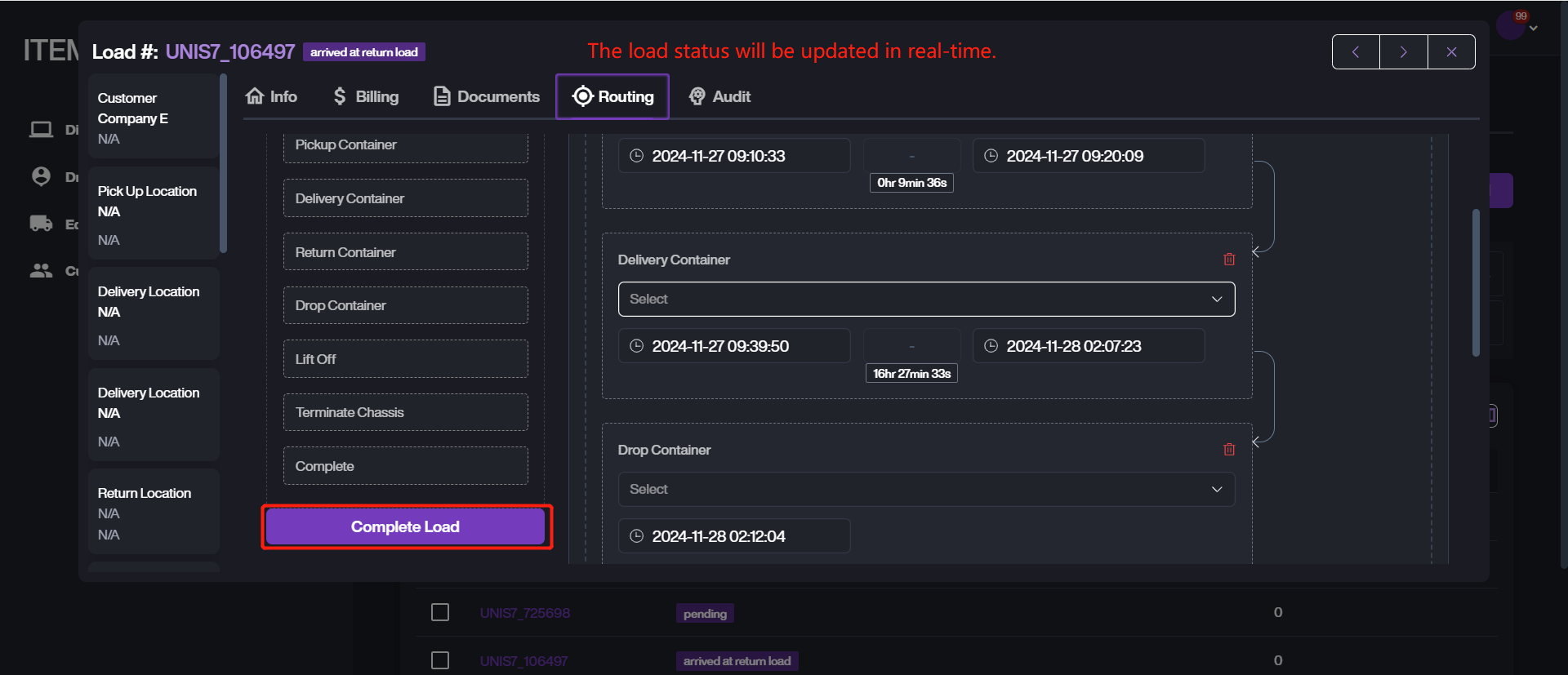Click the truck icon in left sidebar
The width and height of the screenshot is (1568, 675).
(41, 224)
